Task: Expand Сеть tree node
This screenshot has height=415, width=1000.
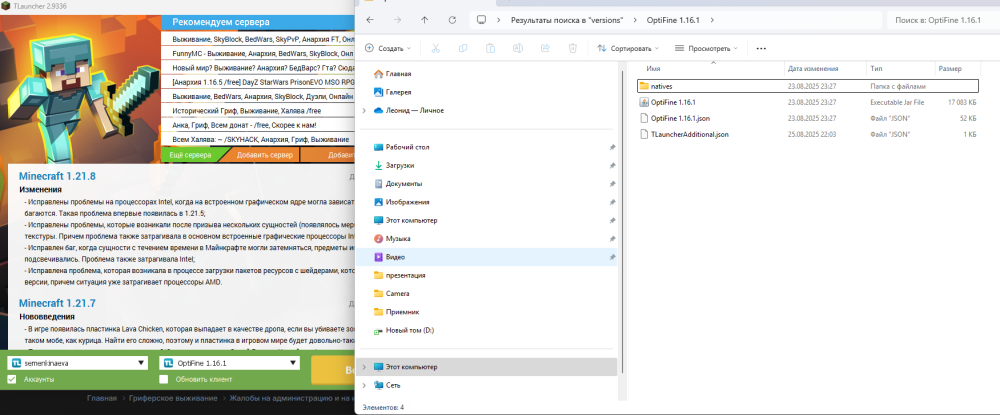Action: (x=365, y=386)
